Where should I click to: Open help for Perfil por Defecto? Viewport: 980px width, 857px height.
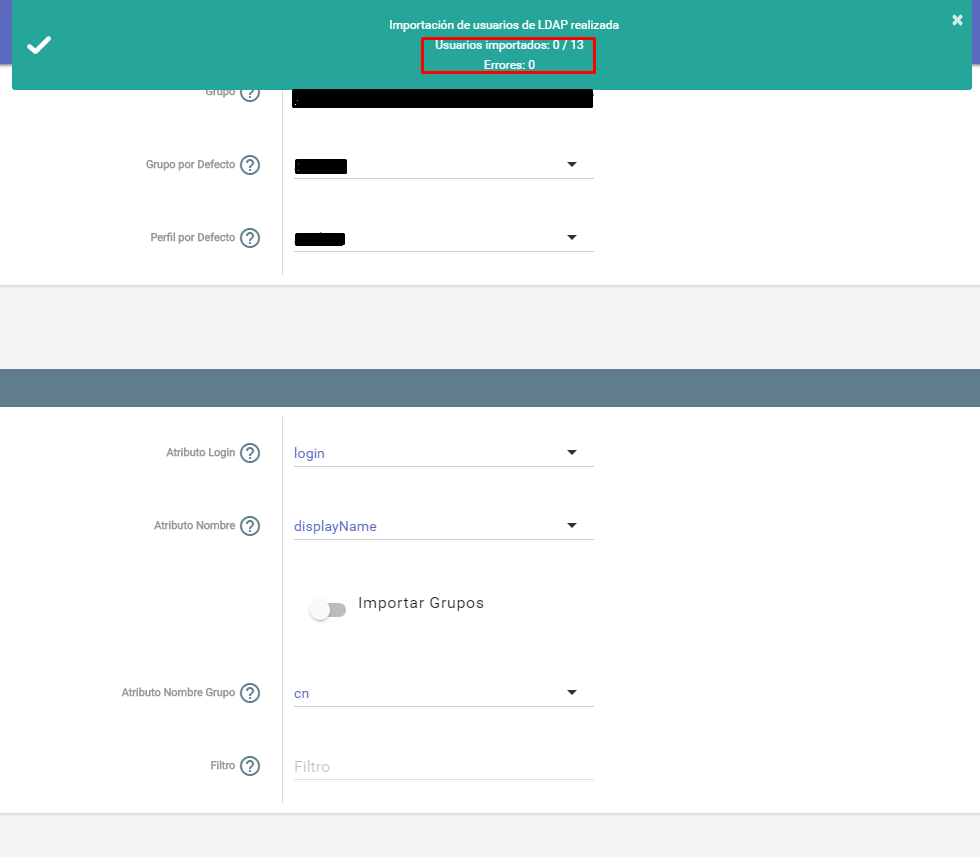(x=251, y=237)
